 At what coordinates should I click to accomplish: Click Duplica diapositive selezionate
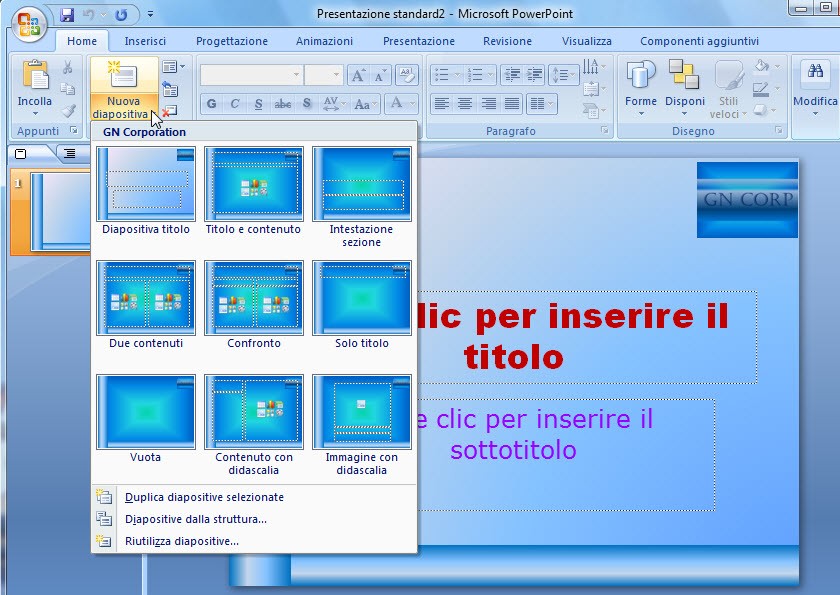tap(204, 497)
